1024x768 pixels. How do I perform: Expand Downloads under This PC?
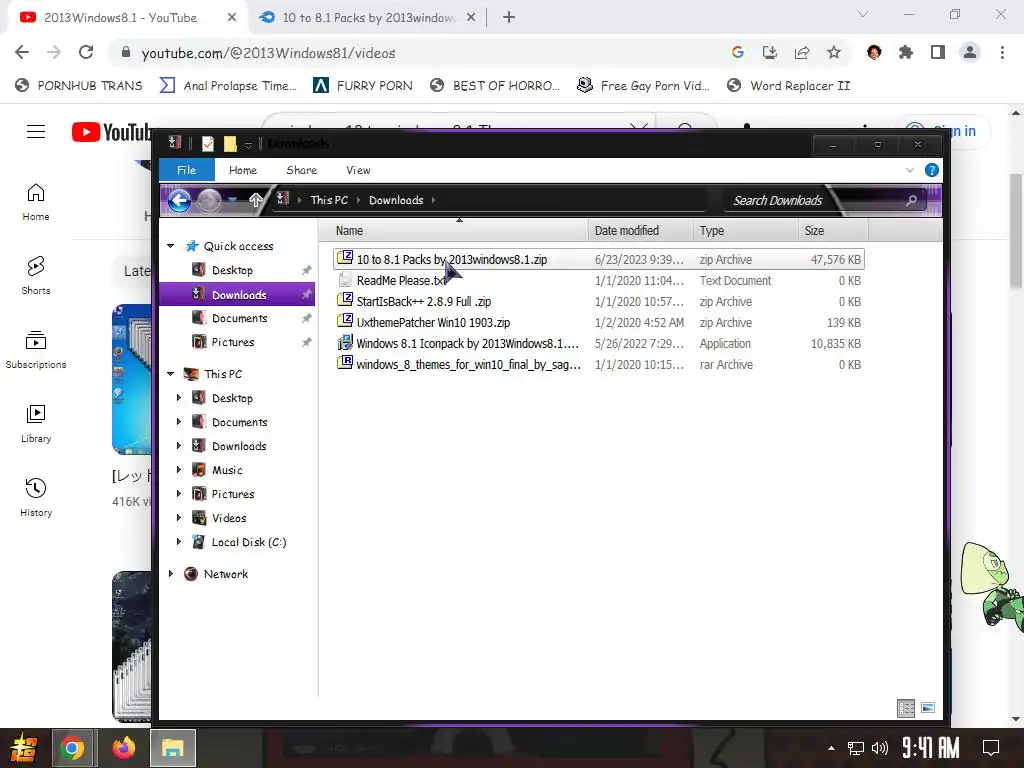point(179,445)
